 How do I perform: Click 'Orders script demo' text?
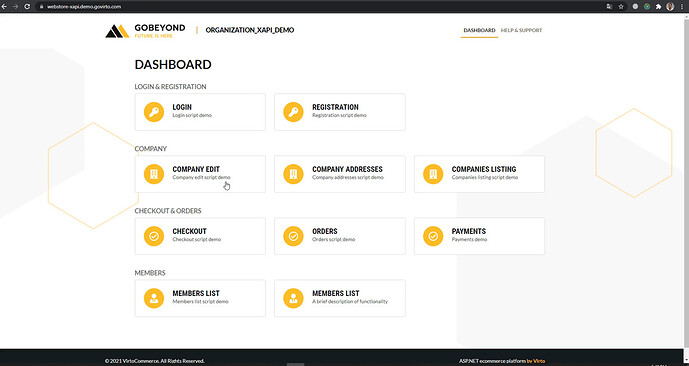334,239
